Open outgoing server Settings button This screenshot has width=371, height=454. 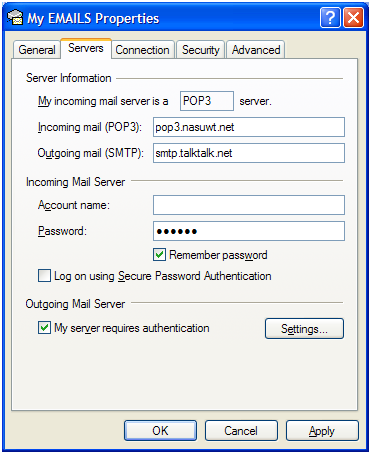point(304,329)
